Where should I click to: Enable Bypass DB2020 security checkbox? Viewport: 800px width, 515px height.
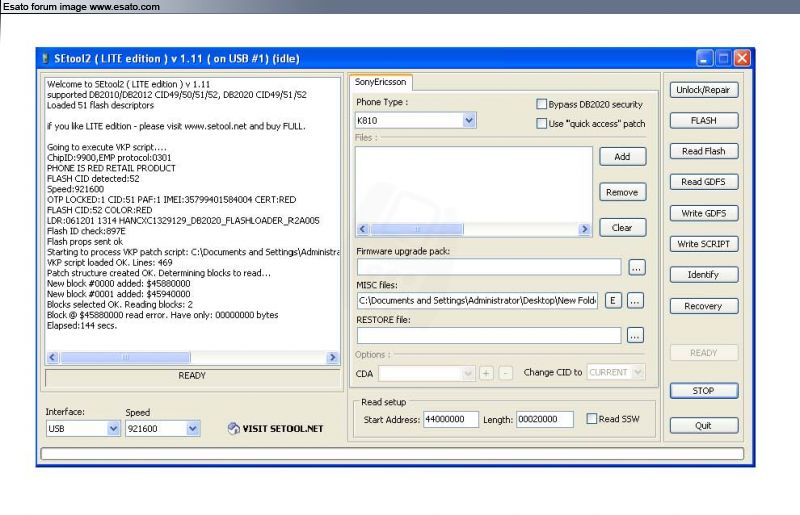point(541,104)
